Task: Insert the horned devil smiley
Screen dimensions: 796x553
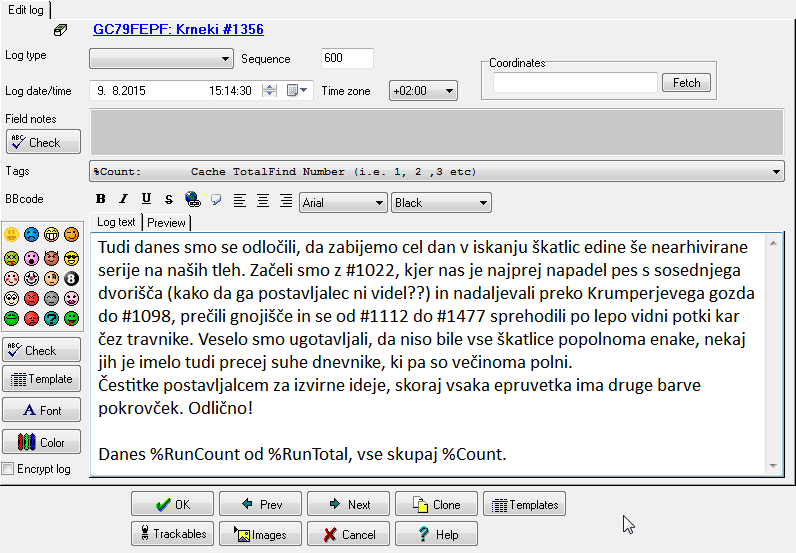Action: 51,258
